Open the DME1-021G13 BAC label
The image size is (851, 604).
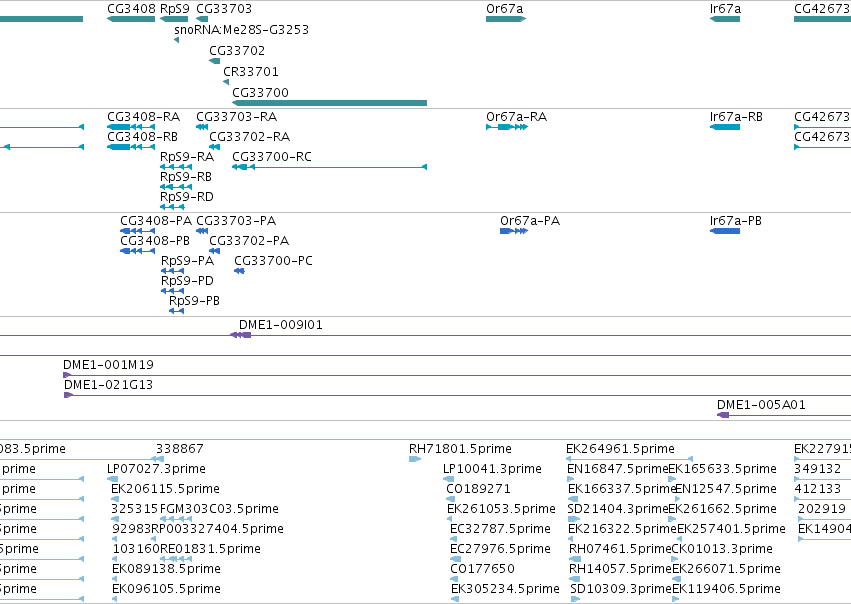[109, 385]
